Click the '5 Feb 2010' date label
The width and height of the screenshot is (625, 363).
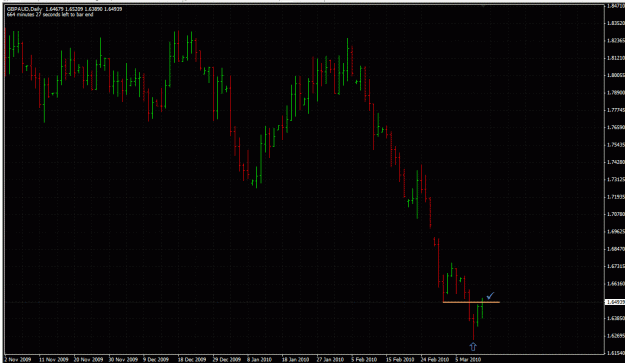(364, 359)
